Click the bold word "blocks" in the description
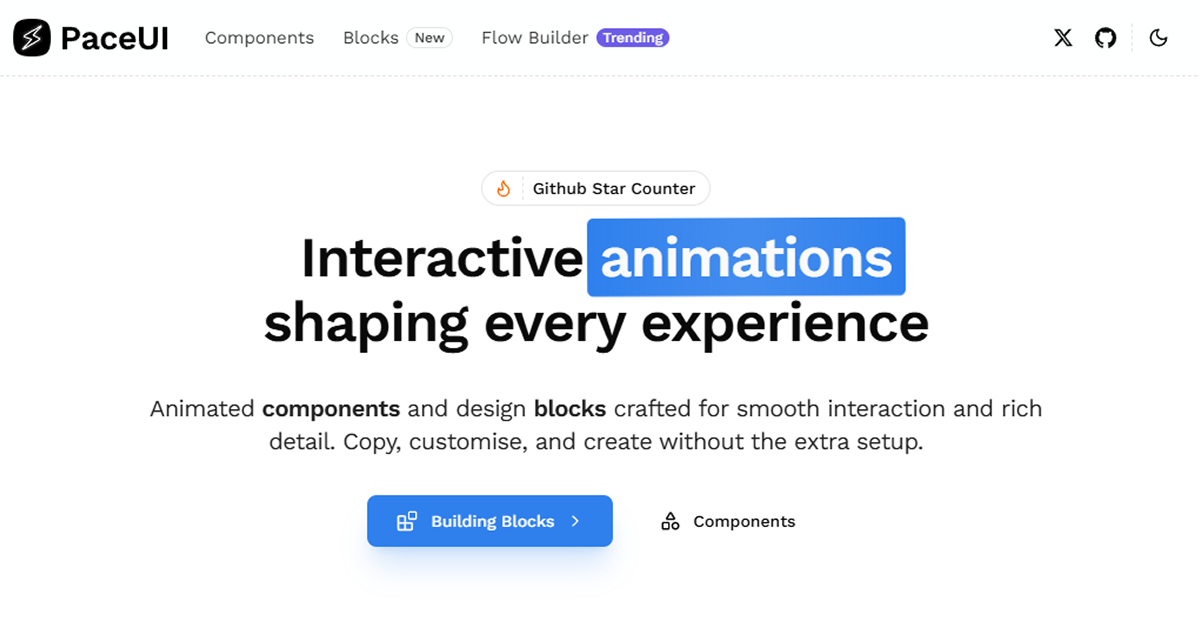Screen dimensions: 1200x628 click(570, 409)
